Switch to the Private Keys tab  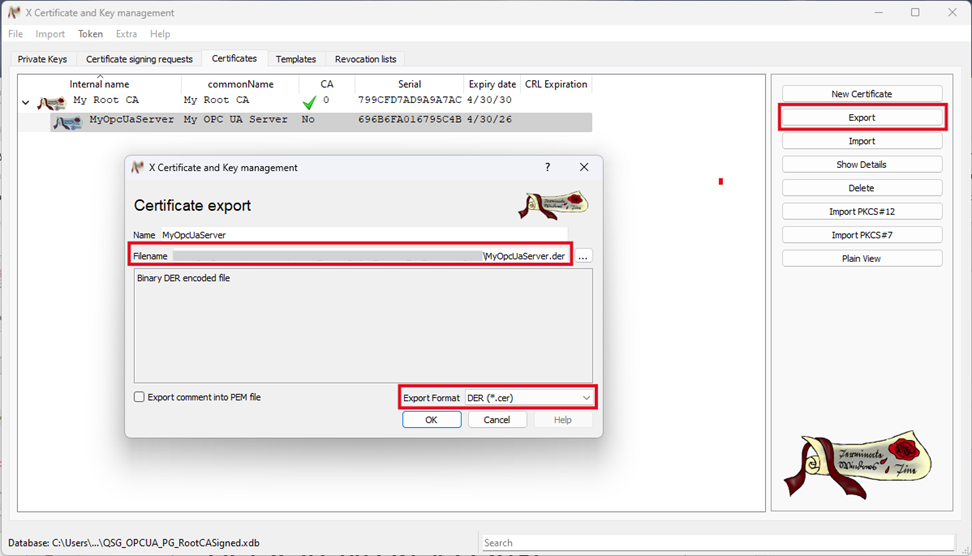(42, 59)
